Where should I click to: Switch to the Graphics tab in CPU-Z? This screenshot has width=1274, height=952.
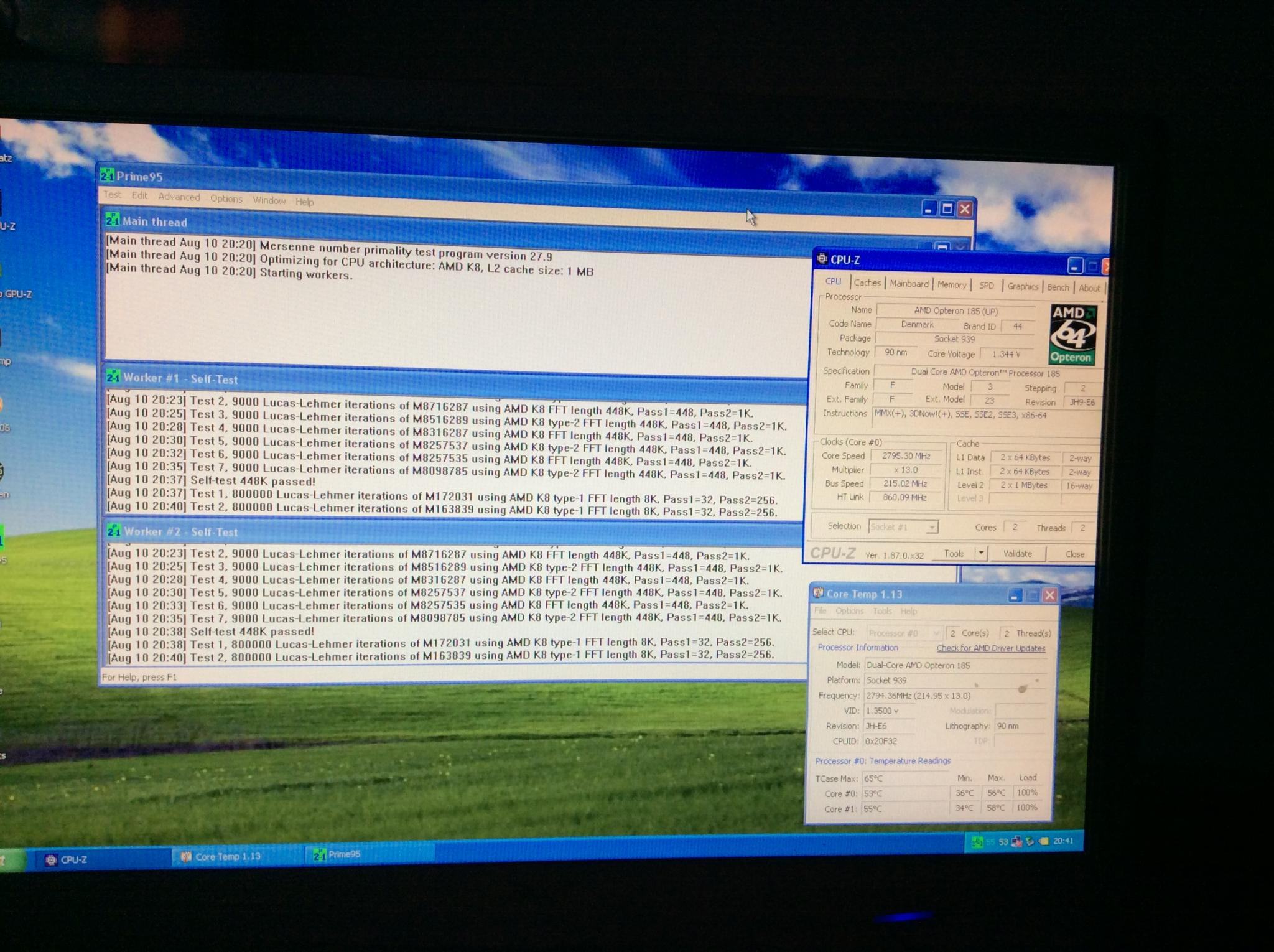point(1023,286)
